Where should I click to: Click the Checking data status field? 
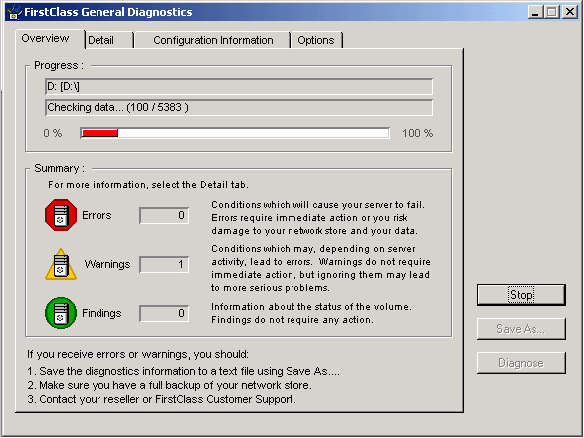(239, 107)
